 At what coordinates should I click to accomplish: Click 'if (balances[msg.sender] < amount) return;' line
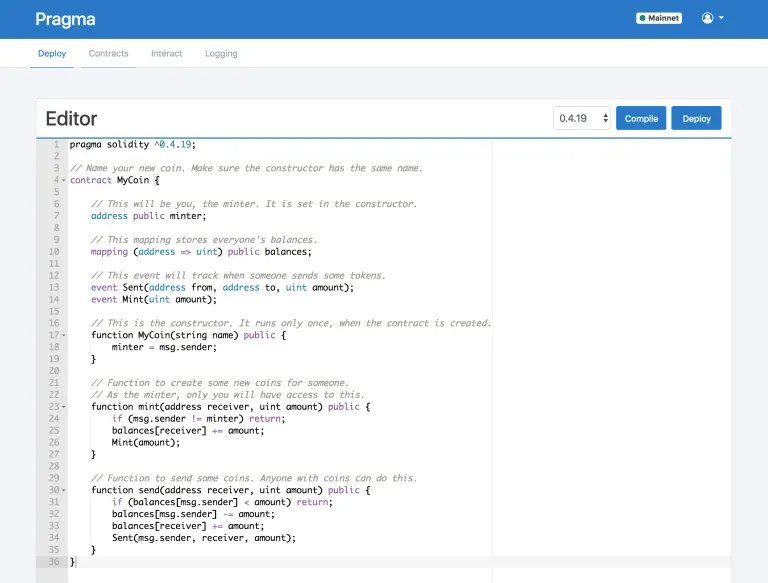(222, 502)
